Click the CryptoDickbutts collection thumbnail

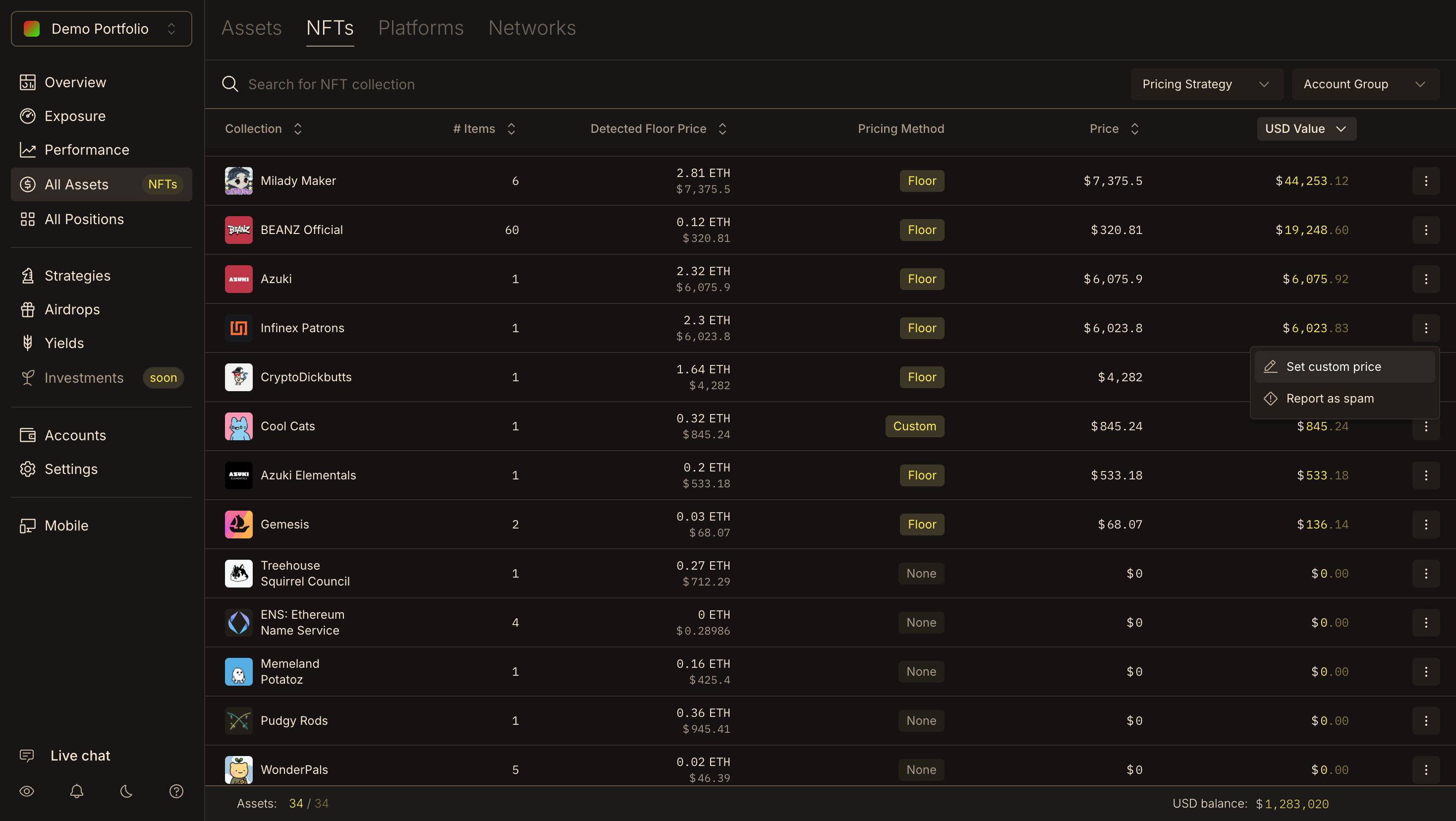[x=238, y=377]
